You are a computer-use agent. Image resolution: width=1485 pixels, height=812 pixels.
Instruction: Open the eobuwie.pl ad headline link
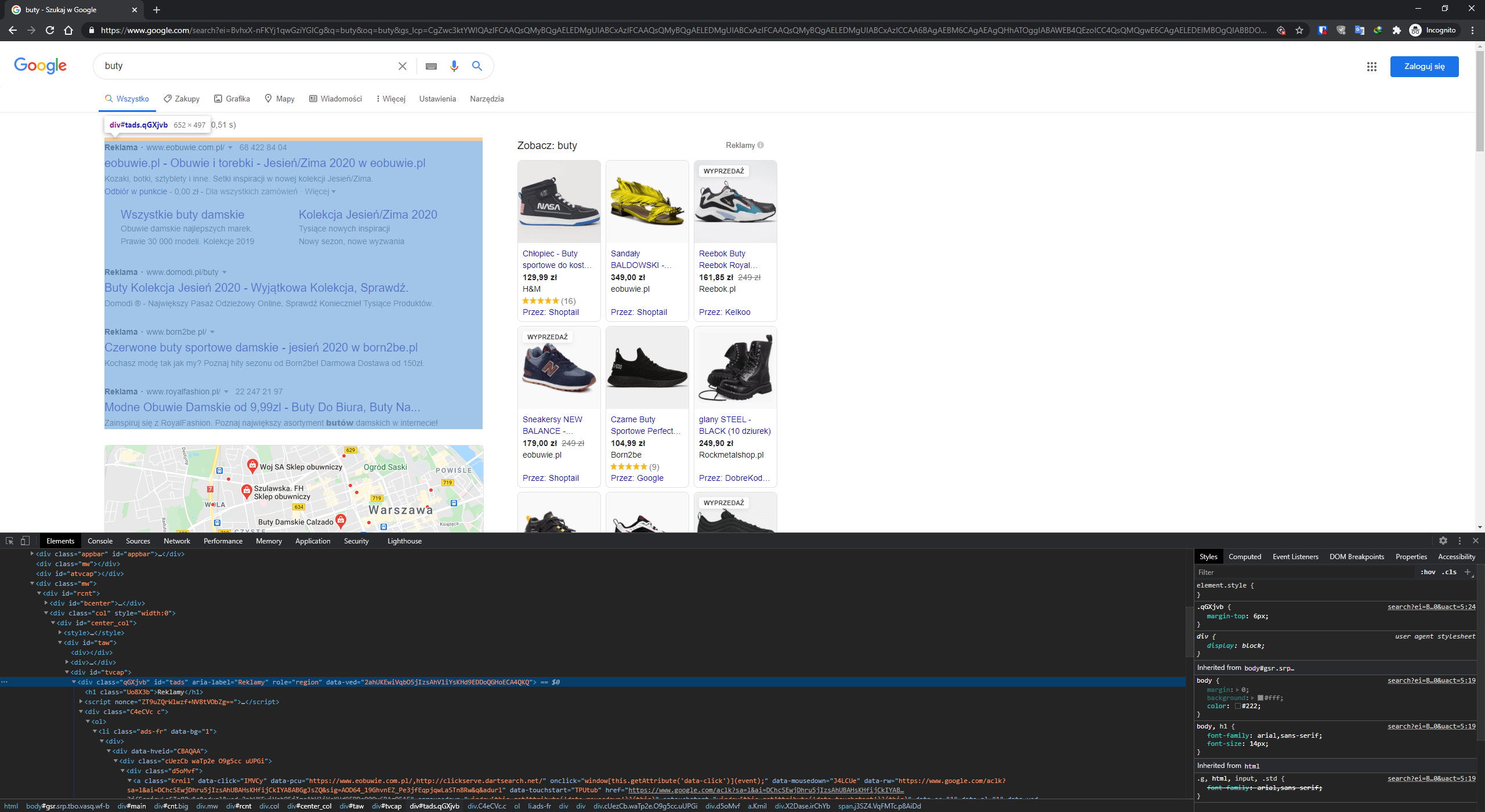tap(264, 163)
